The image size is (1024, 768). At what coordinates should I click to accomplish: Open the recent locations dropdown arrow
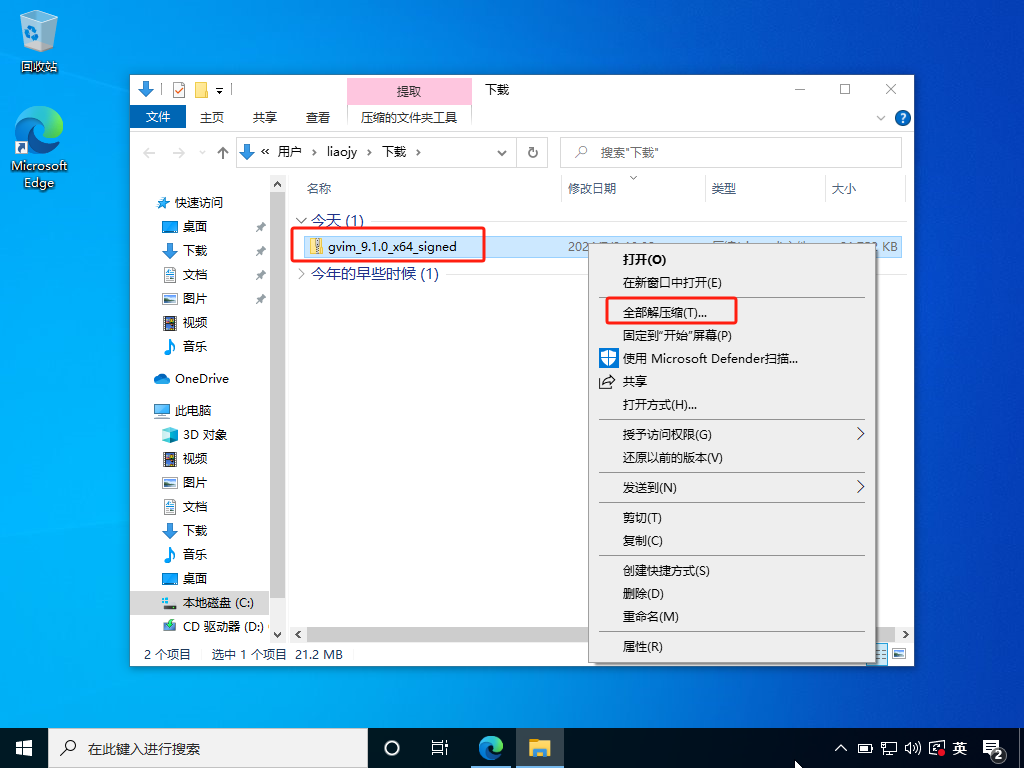(x=202, y=153)
